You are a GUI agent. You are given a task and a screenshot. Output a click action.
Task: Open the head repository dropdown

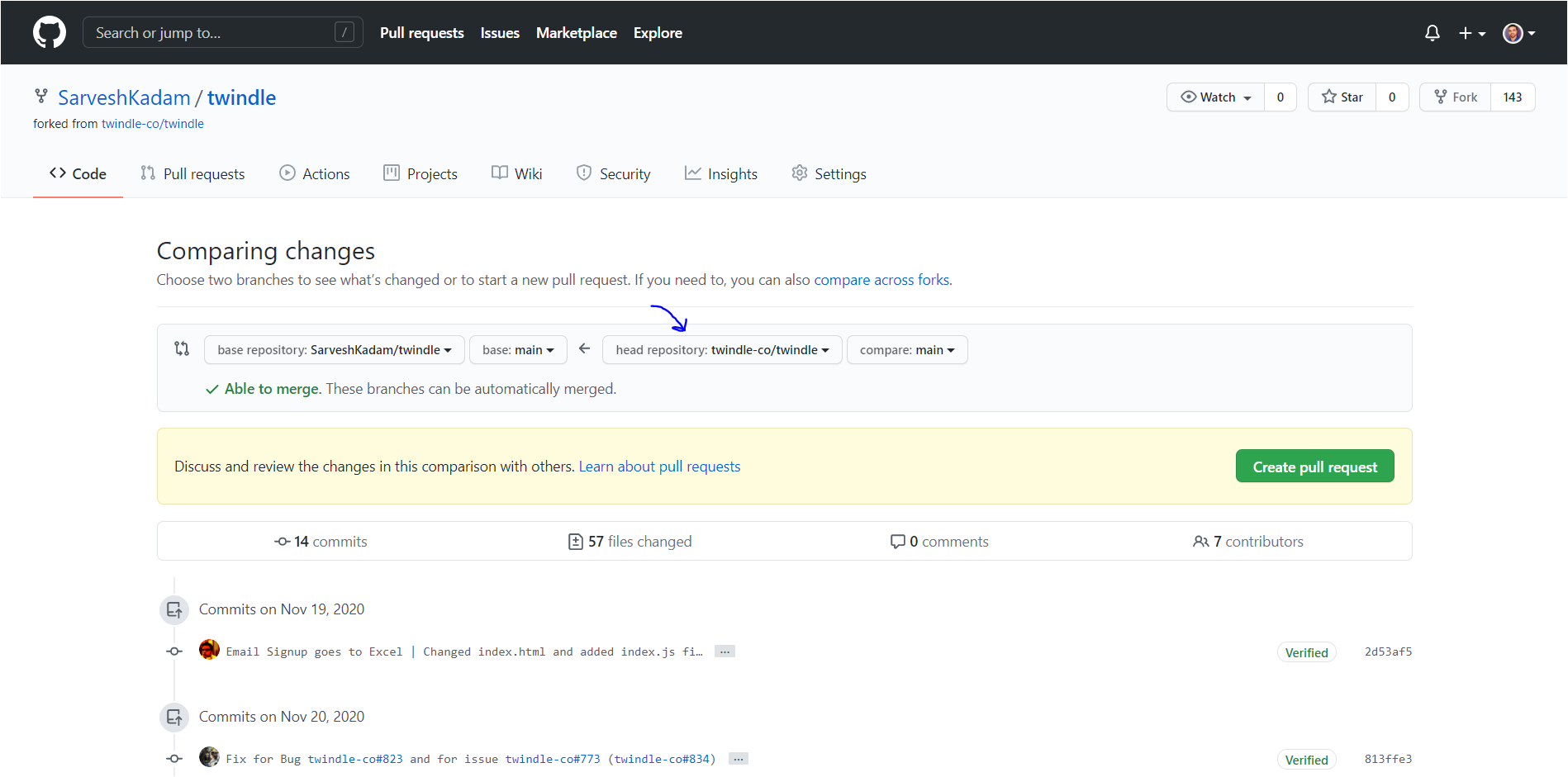tap(722, 350)
